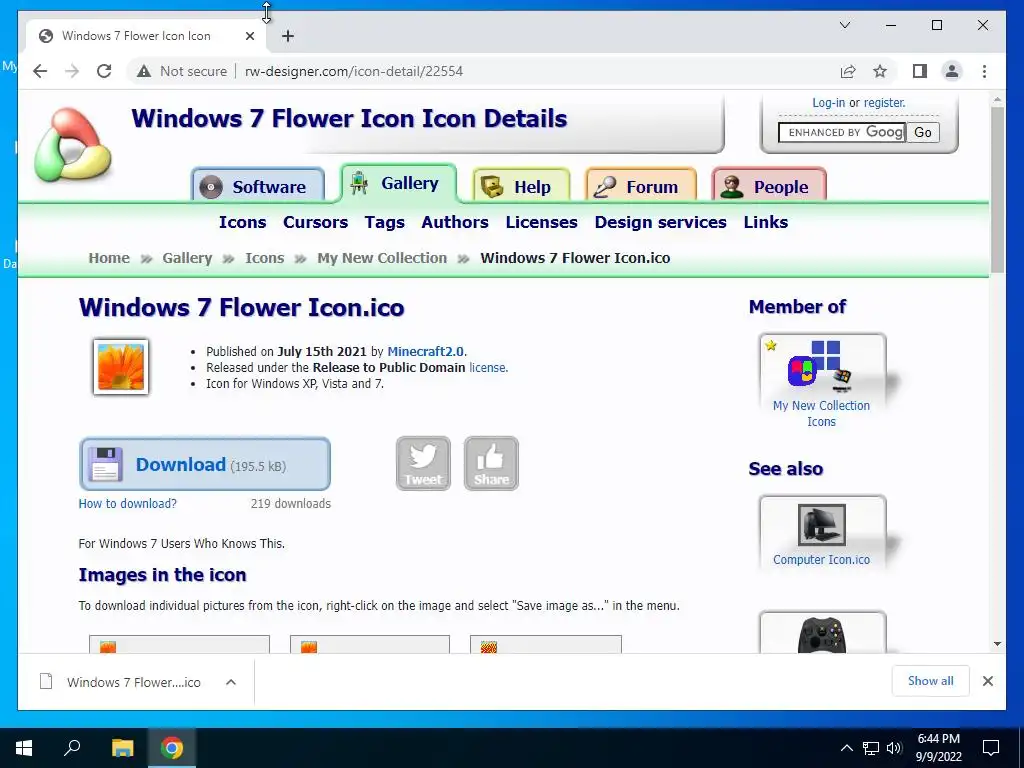1024x768 pixels.
Task: Open downloaded Windows 7 Flower....ico file
Action: pyautogui.click(x=133, y=682)
